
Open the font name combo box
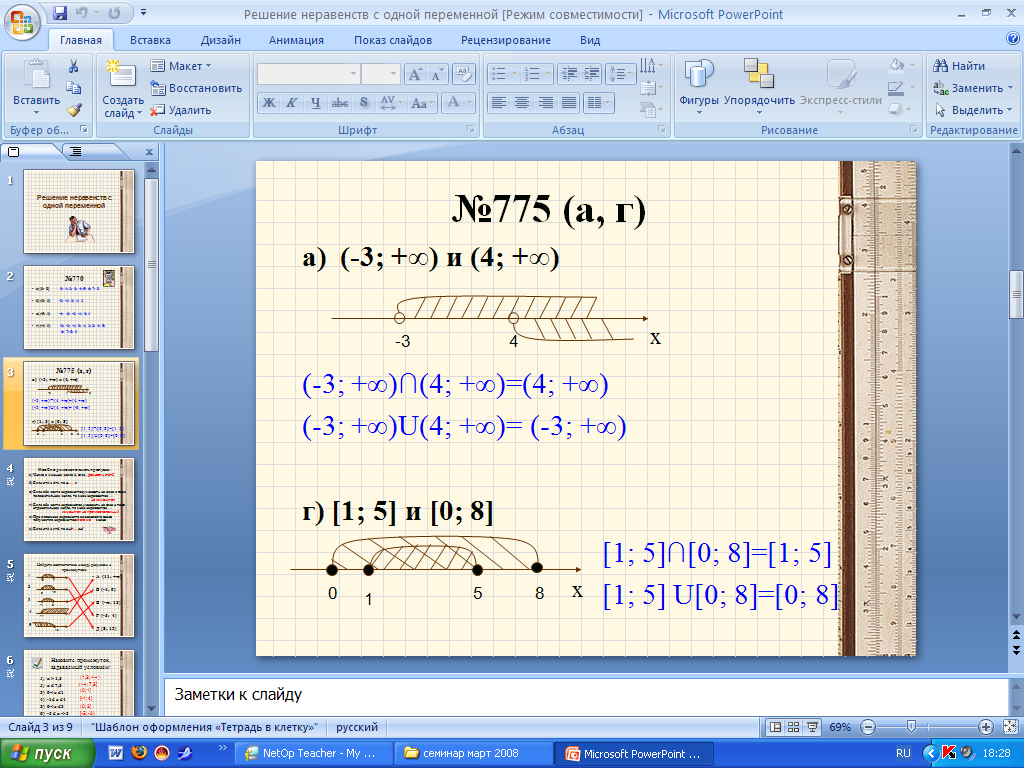[x=308, y=74]
